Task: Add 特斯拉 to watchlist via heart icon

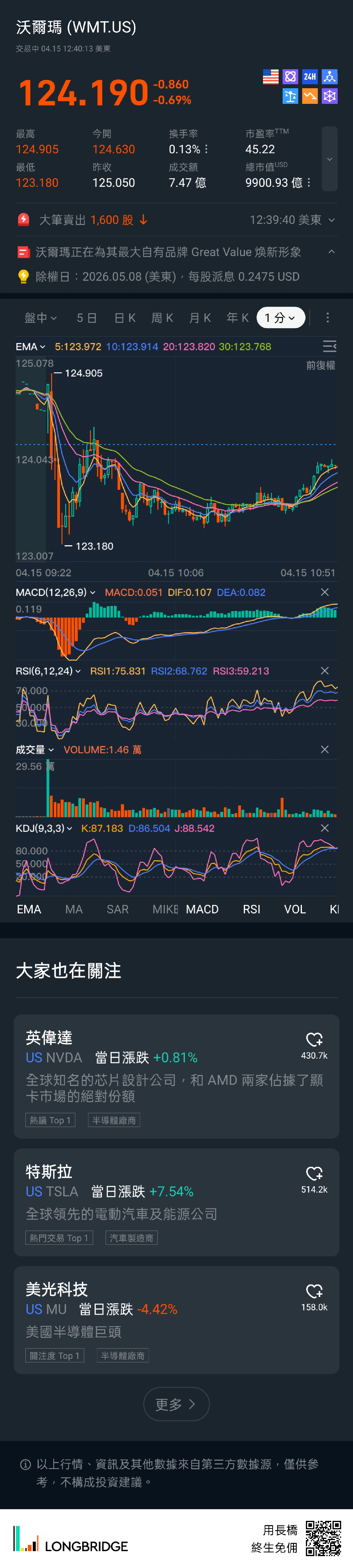Action: (314, 1174)
